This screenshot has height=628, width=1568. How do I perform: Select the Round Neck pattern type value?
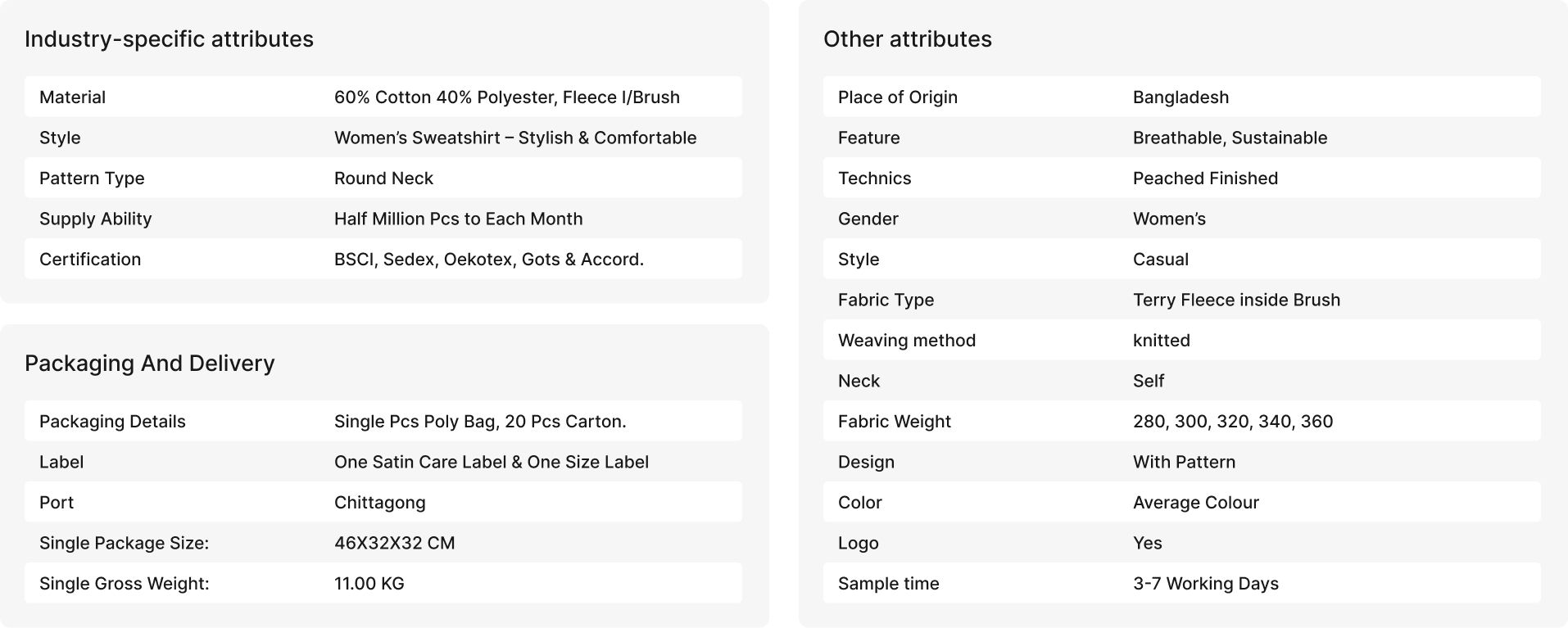[x=383, y=178]
